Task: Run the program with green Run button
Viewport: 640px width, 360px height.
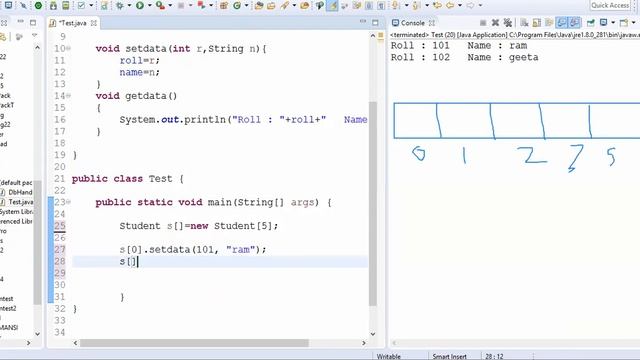Action: pos(140,5)
